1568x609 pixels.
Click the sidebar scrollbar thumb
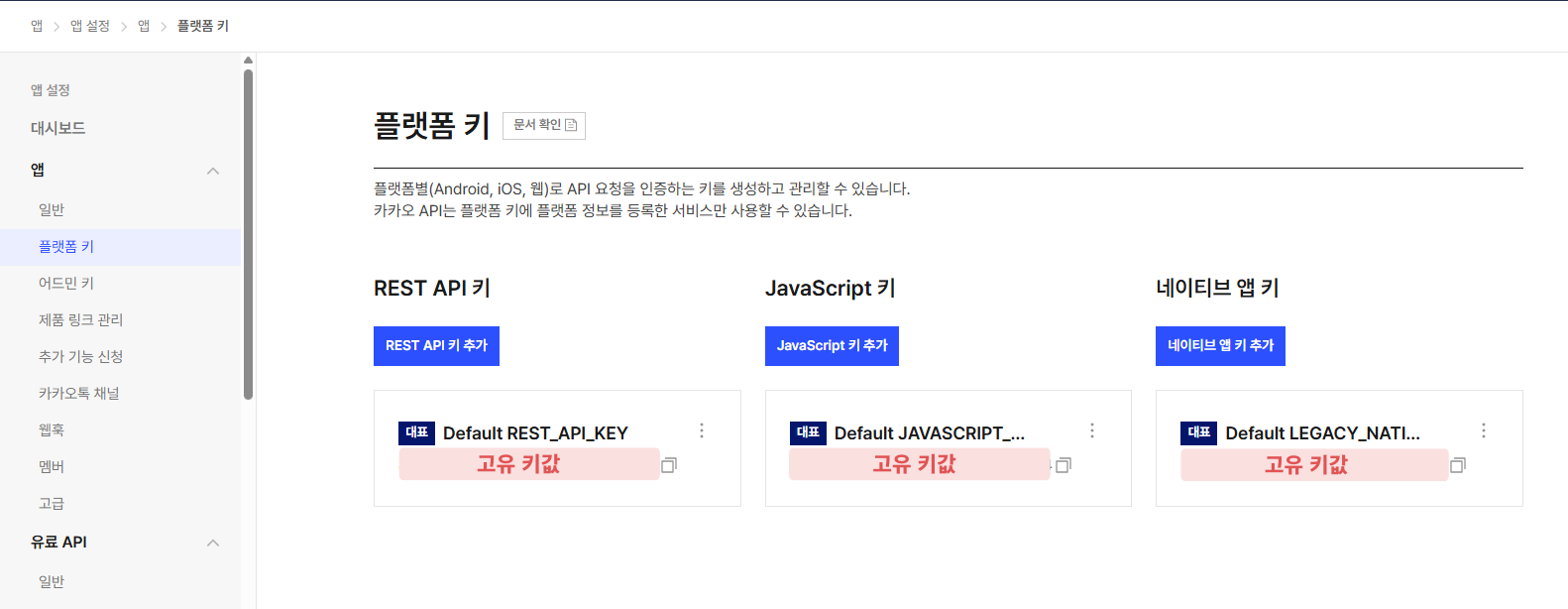click(x=248, y=234)
